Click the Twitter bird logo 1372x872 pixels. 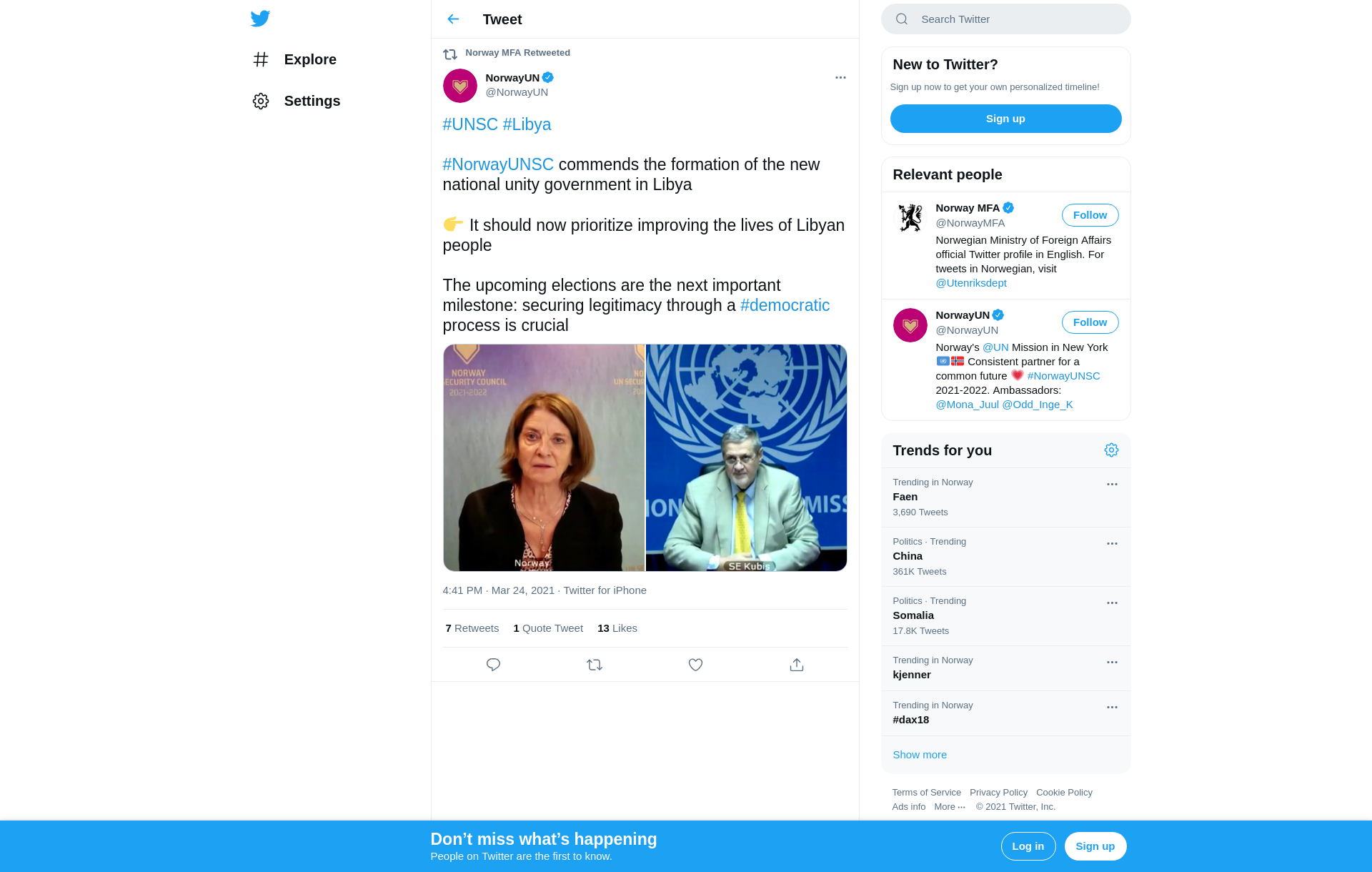[x=260, y=19]
